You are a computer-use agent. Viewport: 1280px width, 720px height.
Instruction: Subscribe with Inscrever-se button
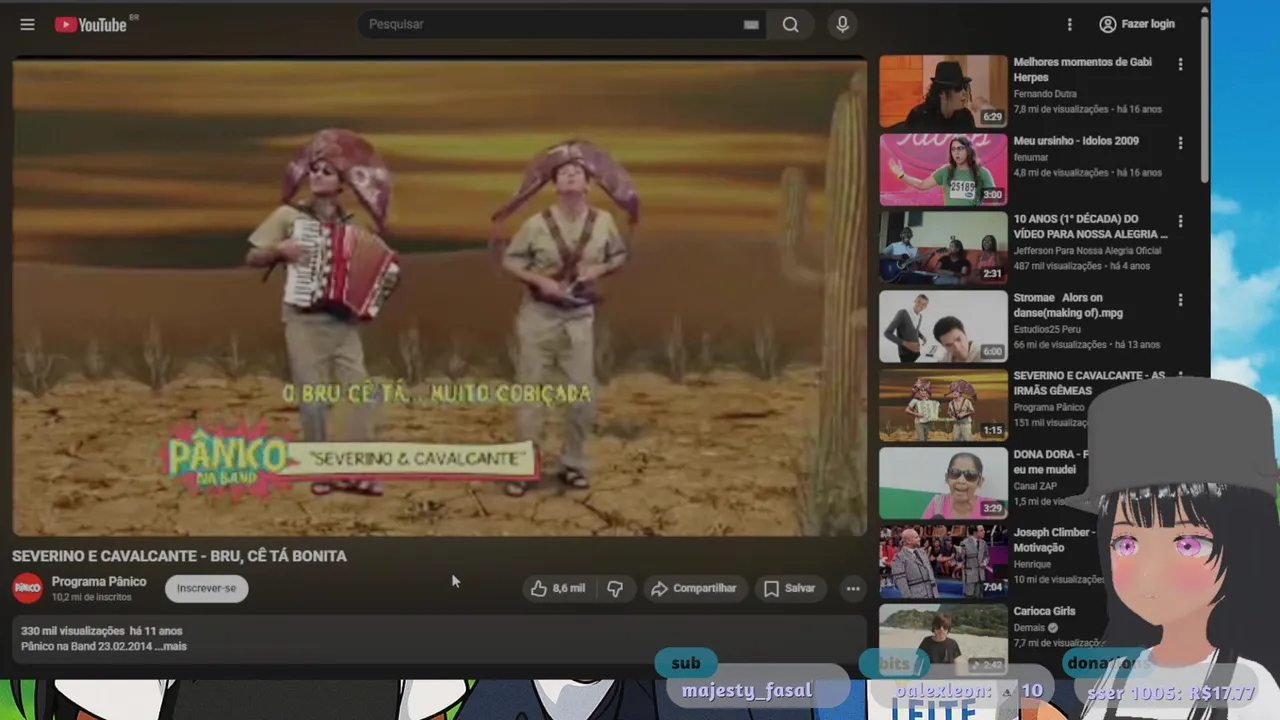pos(207,588)
